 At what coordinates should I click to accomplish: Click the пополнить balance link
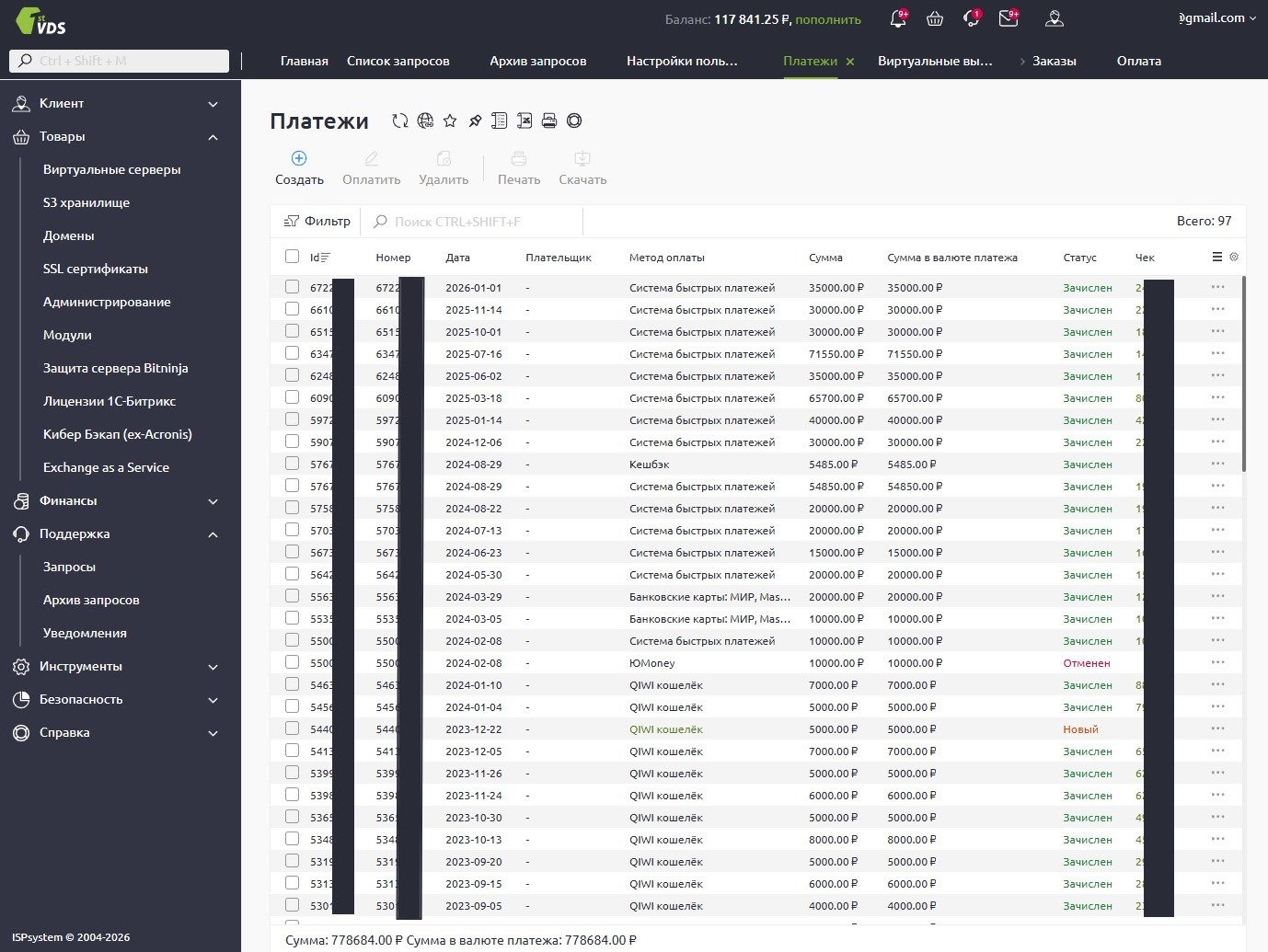click(x=828, y=19)
